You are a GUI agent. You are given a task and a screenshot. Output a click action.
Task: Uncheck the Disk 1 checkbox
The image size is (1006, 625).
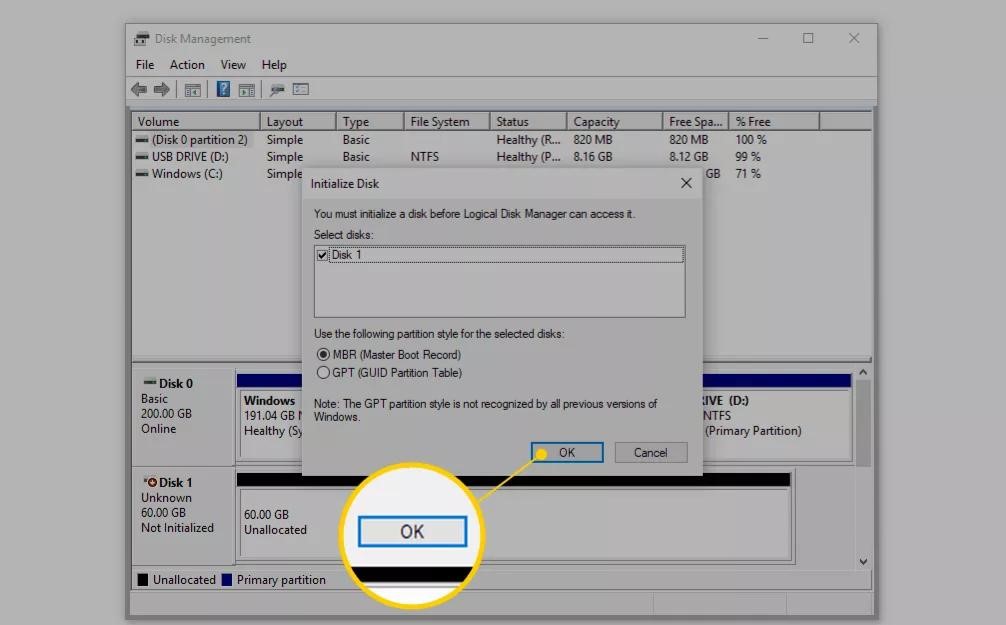coord(322,254)
